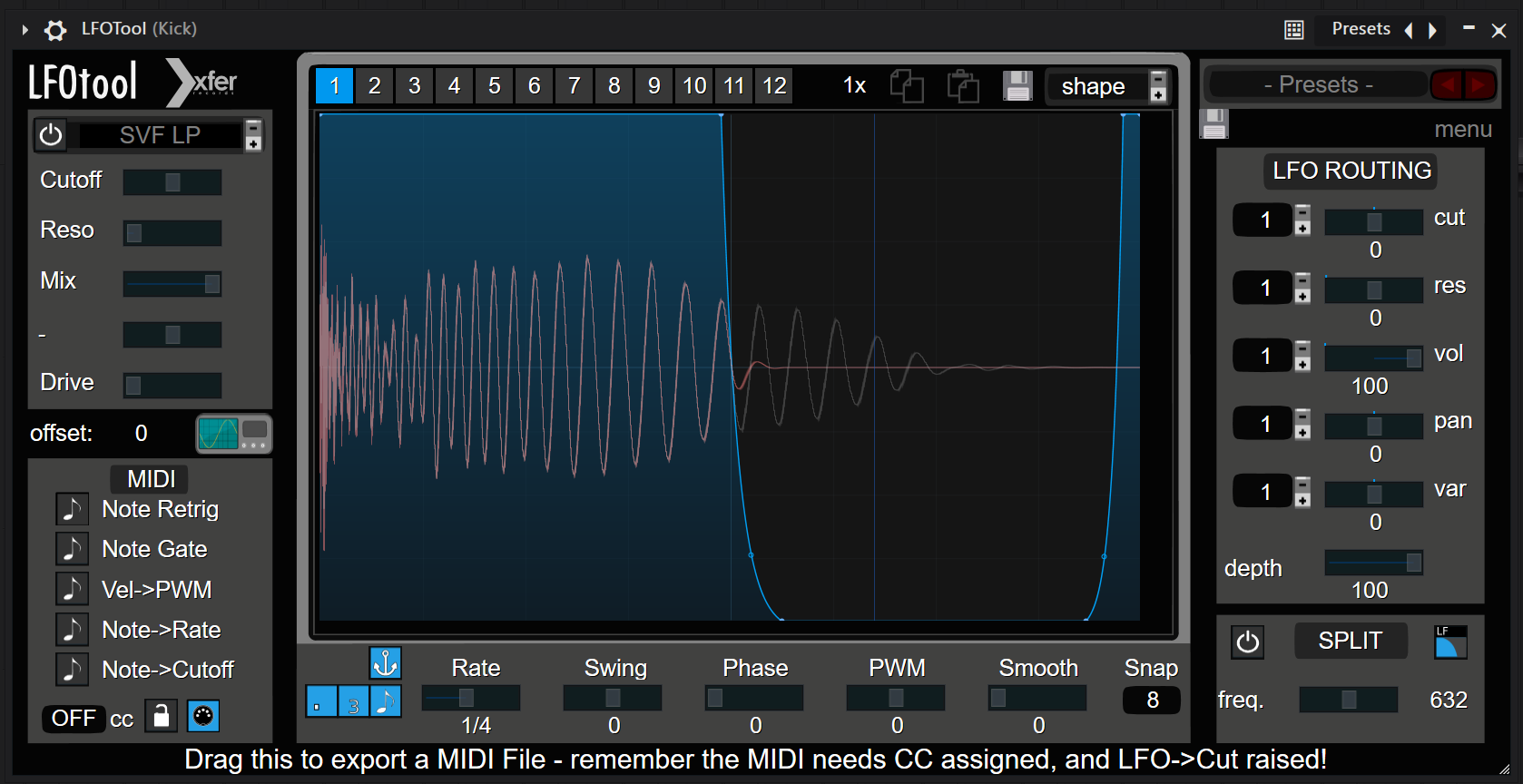Enable Note Gate

(72, 549)
